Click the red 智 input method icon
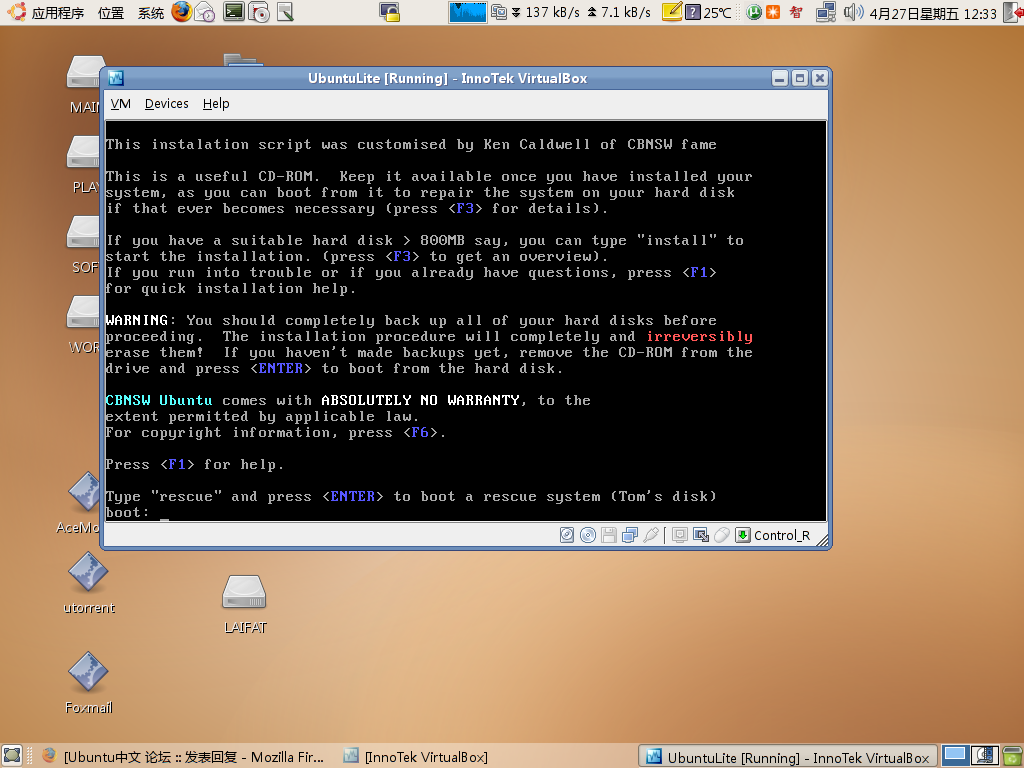This screenshot has width=1024, height=768. [796, 12]
